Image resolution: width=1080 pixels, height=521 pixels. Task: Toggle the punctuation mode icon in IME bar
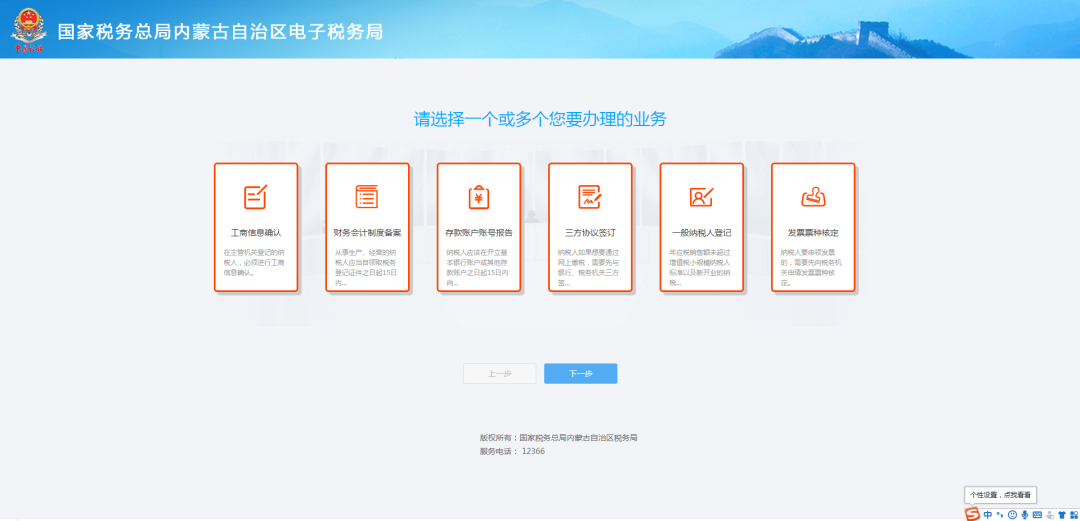point(999,515)
